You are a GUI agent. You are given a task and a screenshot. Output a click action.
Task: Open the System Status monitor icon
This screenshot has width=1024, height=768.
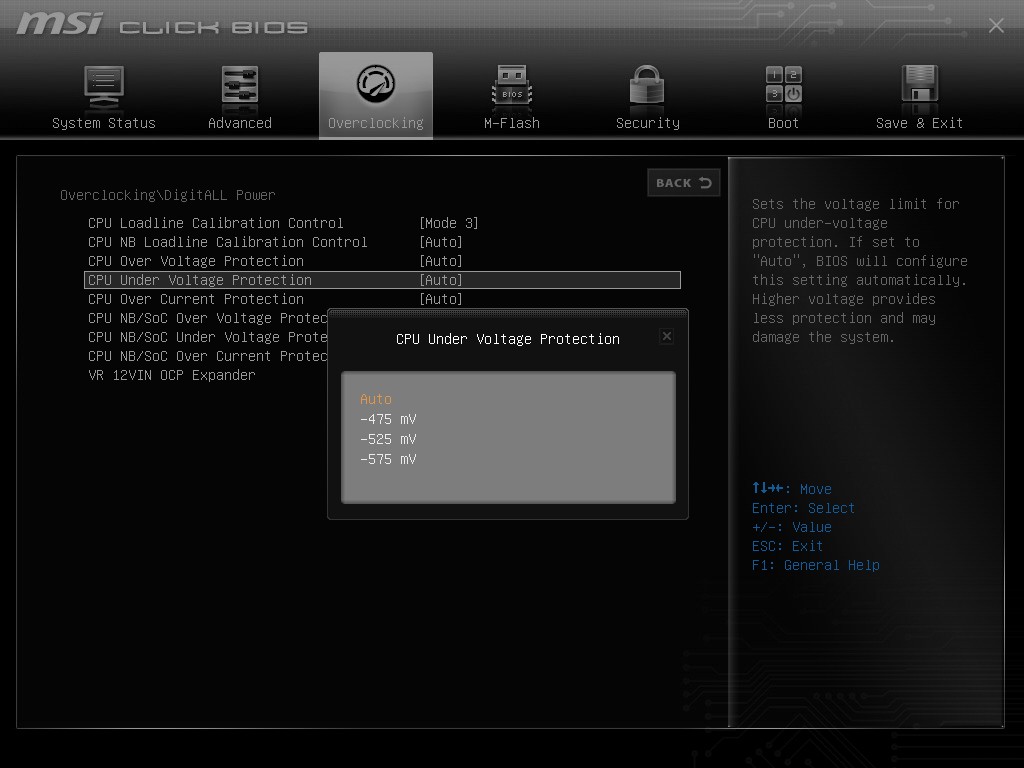(x=104, y=88)
